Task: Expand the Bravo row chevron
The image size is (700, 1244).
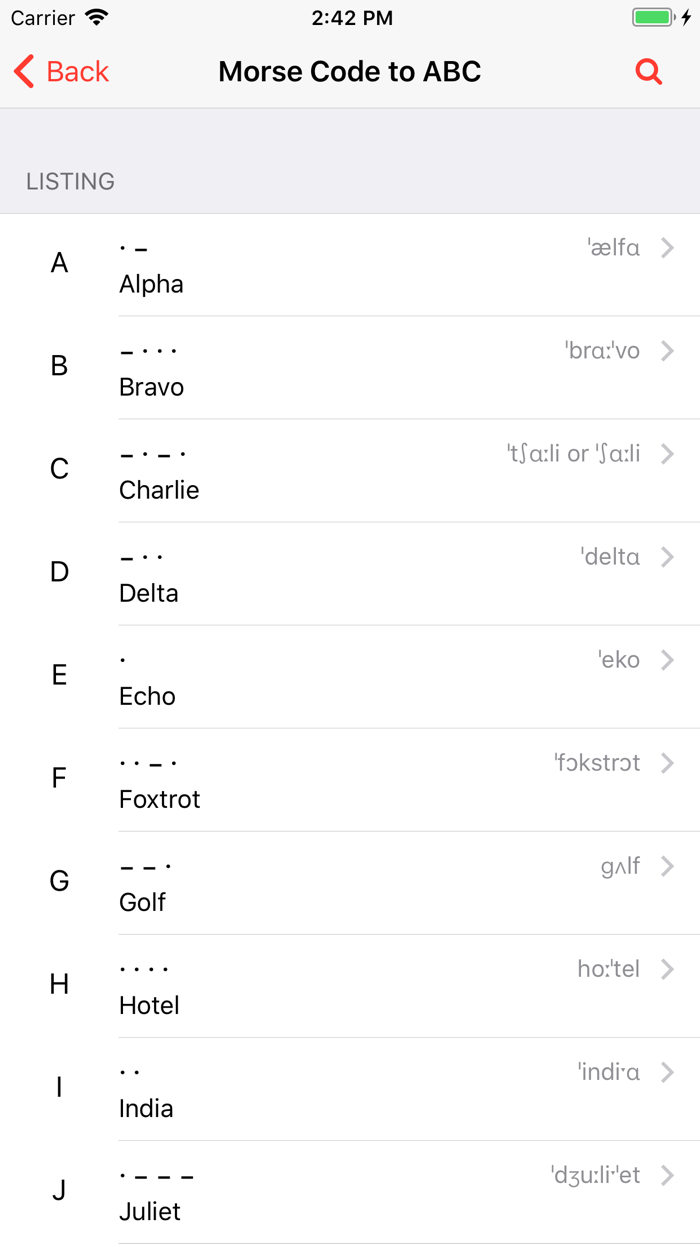Action: [x=668, y=351]
